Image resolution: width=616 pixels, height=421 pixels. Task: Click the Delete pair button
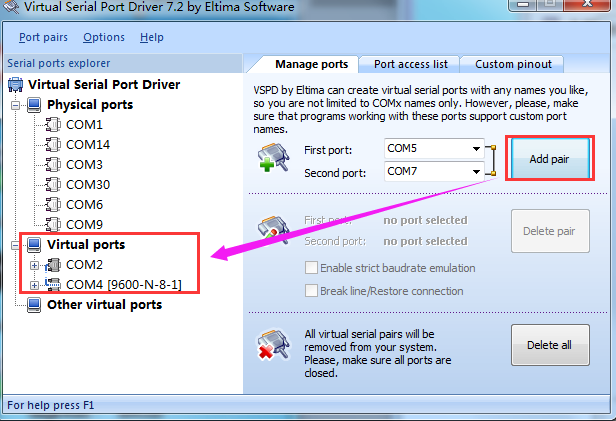point(550,231)
